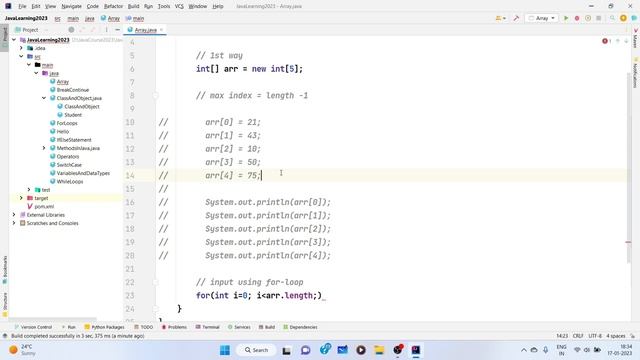Expand the target folder
Image resolution: width=640 pixels, height=360 pixels.
(x=21, y=198)
